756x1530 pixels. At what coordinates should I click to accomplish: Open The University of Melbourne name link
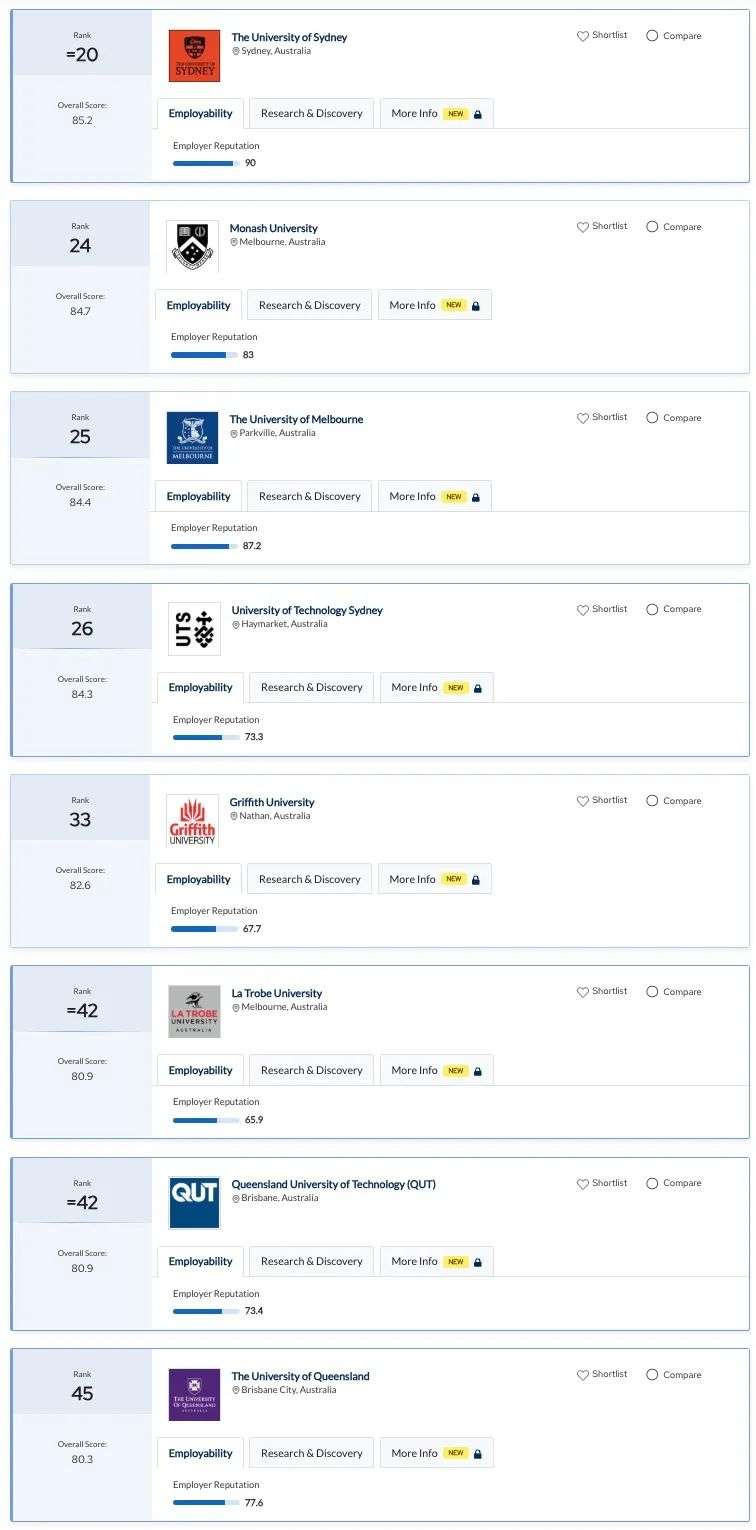pos(296,419)
